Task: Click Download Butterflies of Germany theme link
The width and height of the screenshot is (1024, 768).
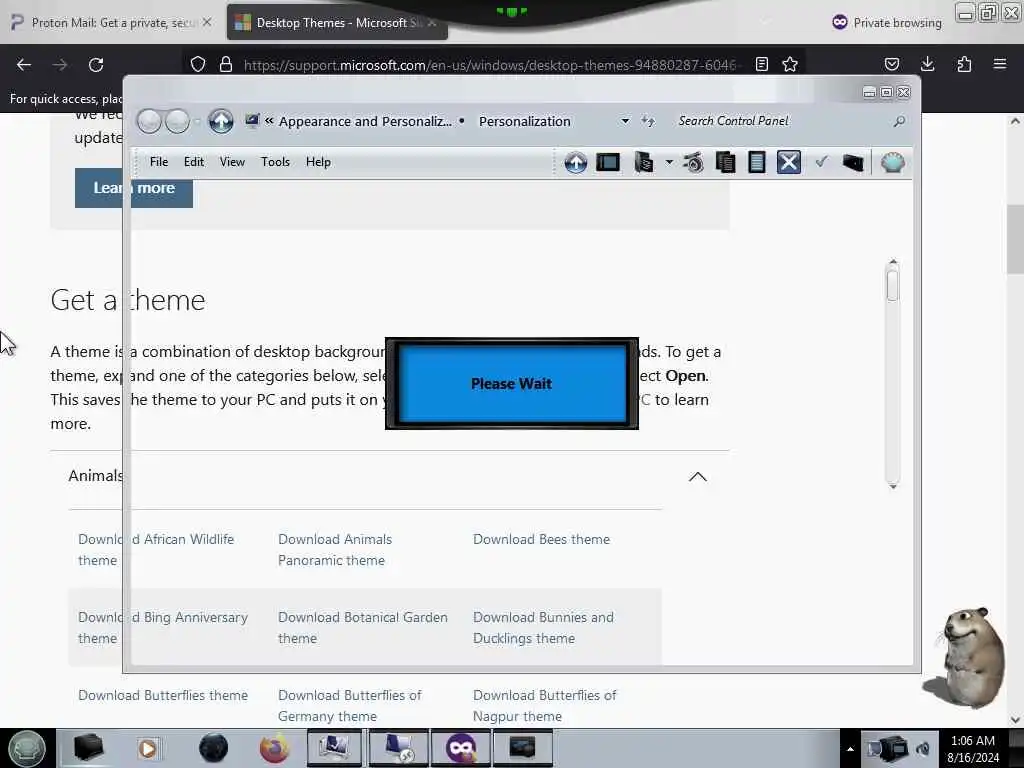Action: tap(350, 706)
